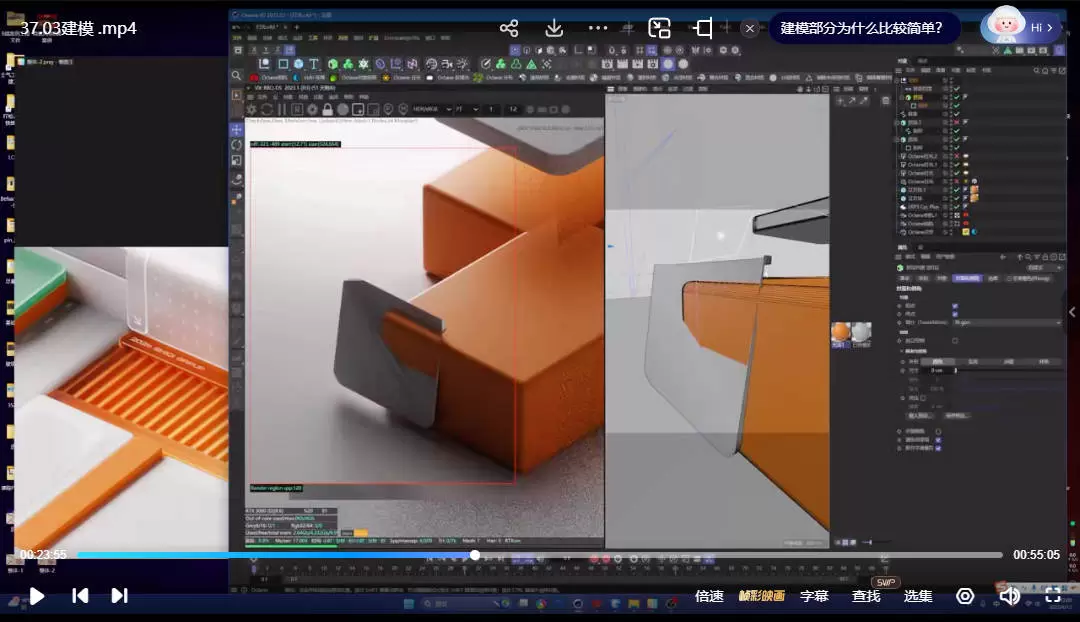Skip to the next video
The height and width of the screenshot is (622, 1080).
click(119, 596)
